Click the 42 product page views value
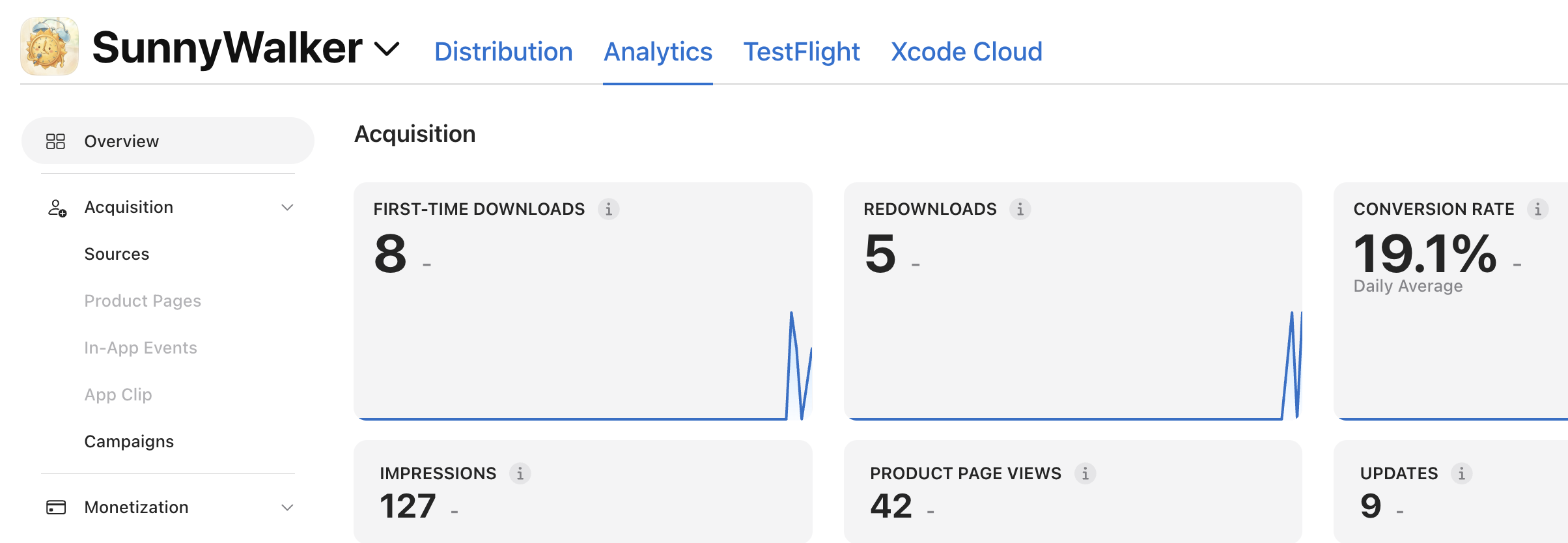Screen dimensions: 1568x543 891,506
